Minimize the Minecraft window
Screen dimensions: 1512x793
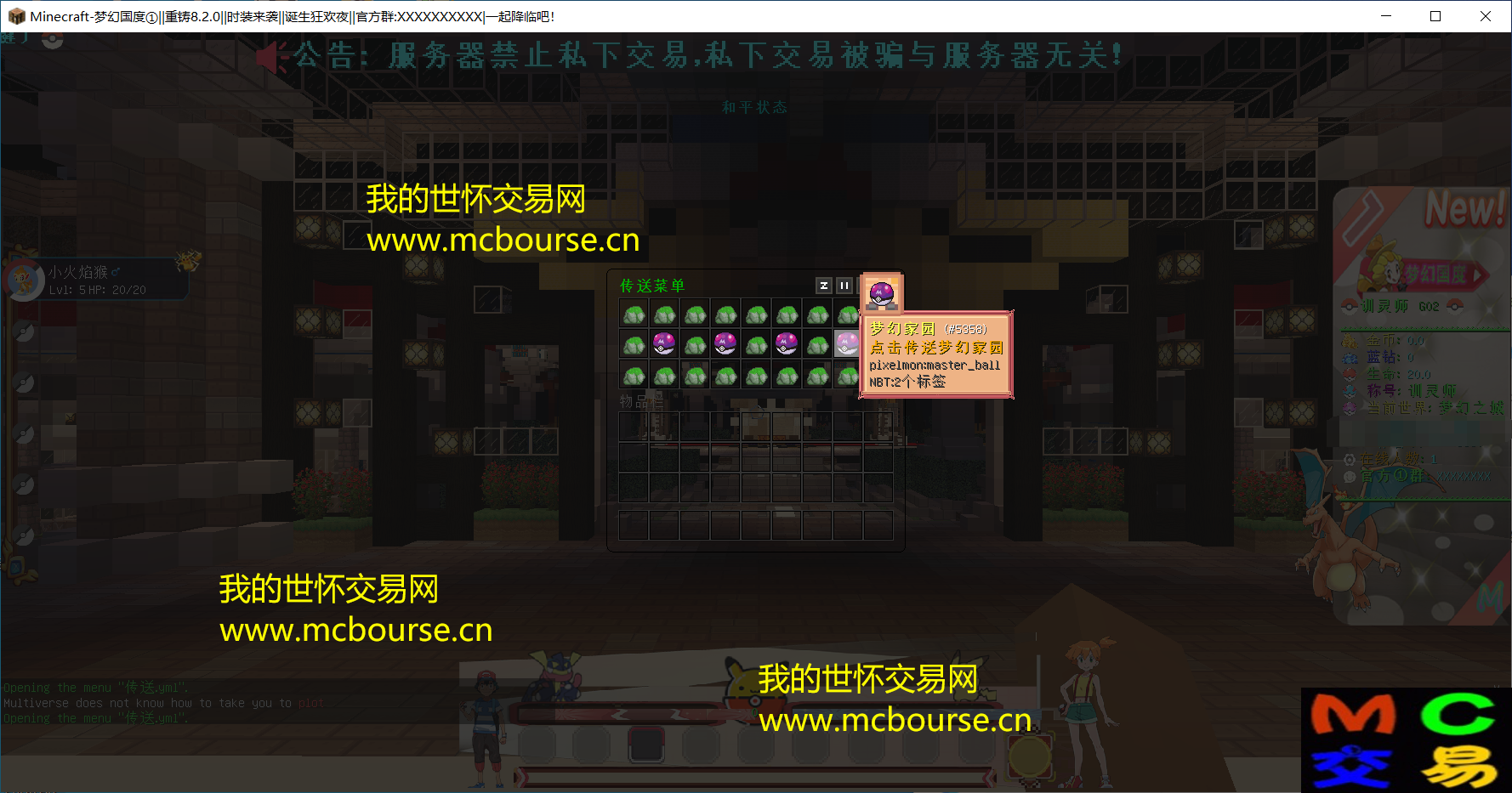[1385, 16]
